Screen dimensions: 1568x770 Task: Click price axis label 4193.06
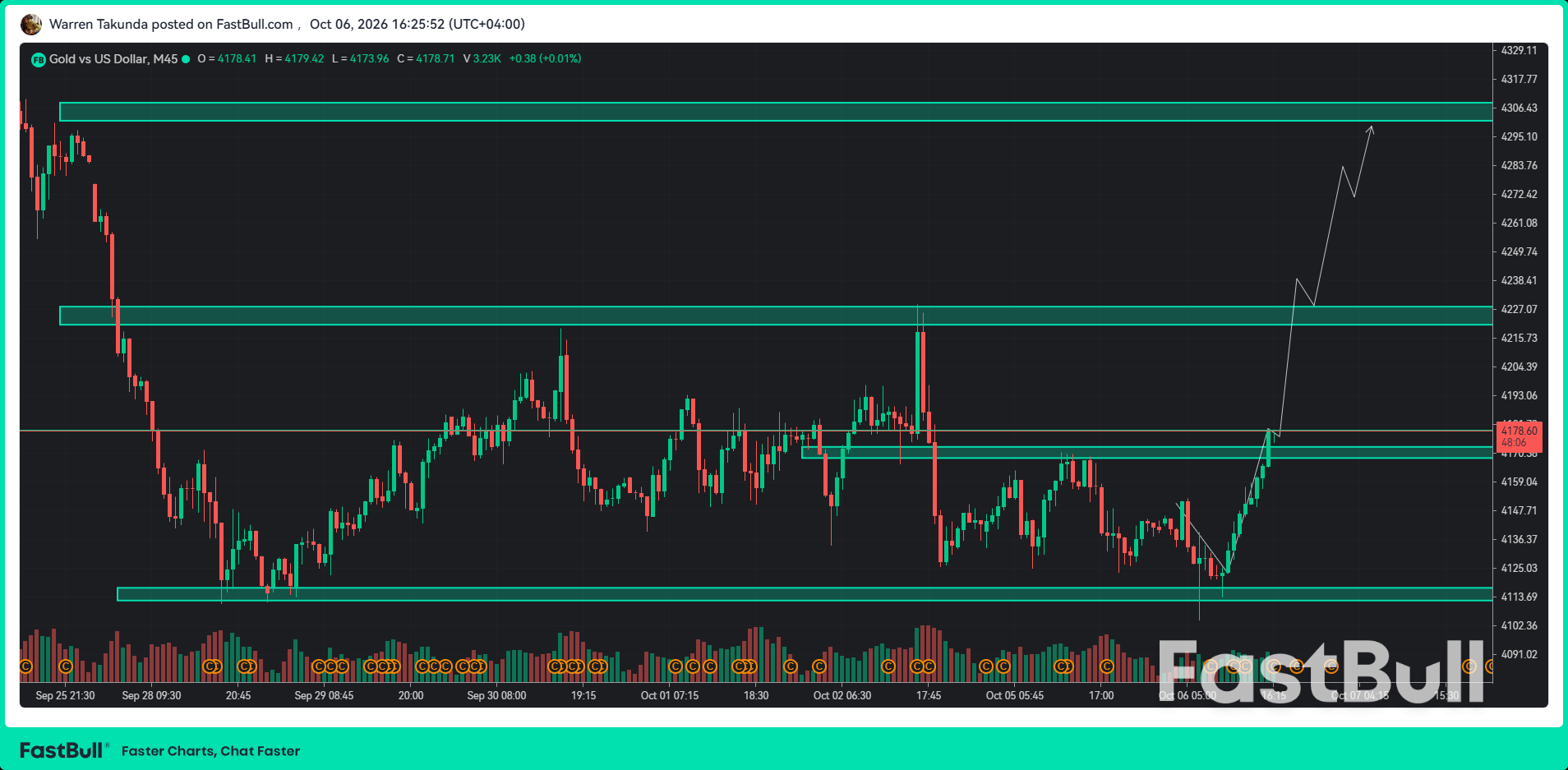1519,396
